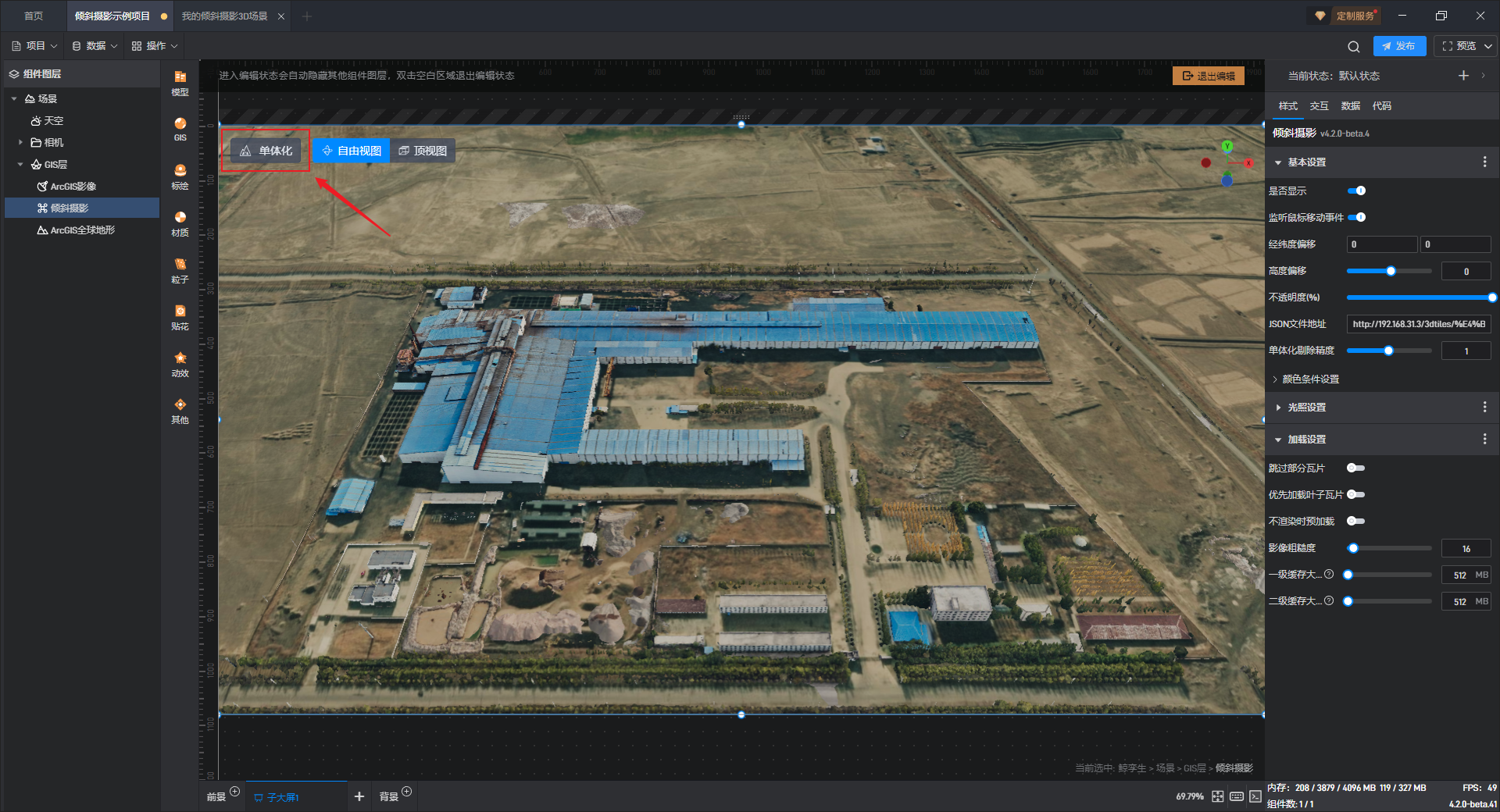This screenshot has height=812, width=1500.
Task: Switch to the 代码 tab
Action: 1381,106
